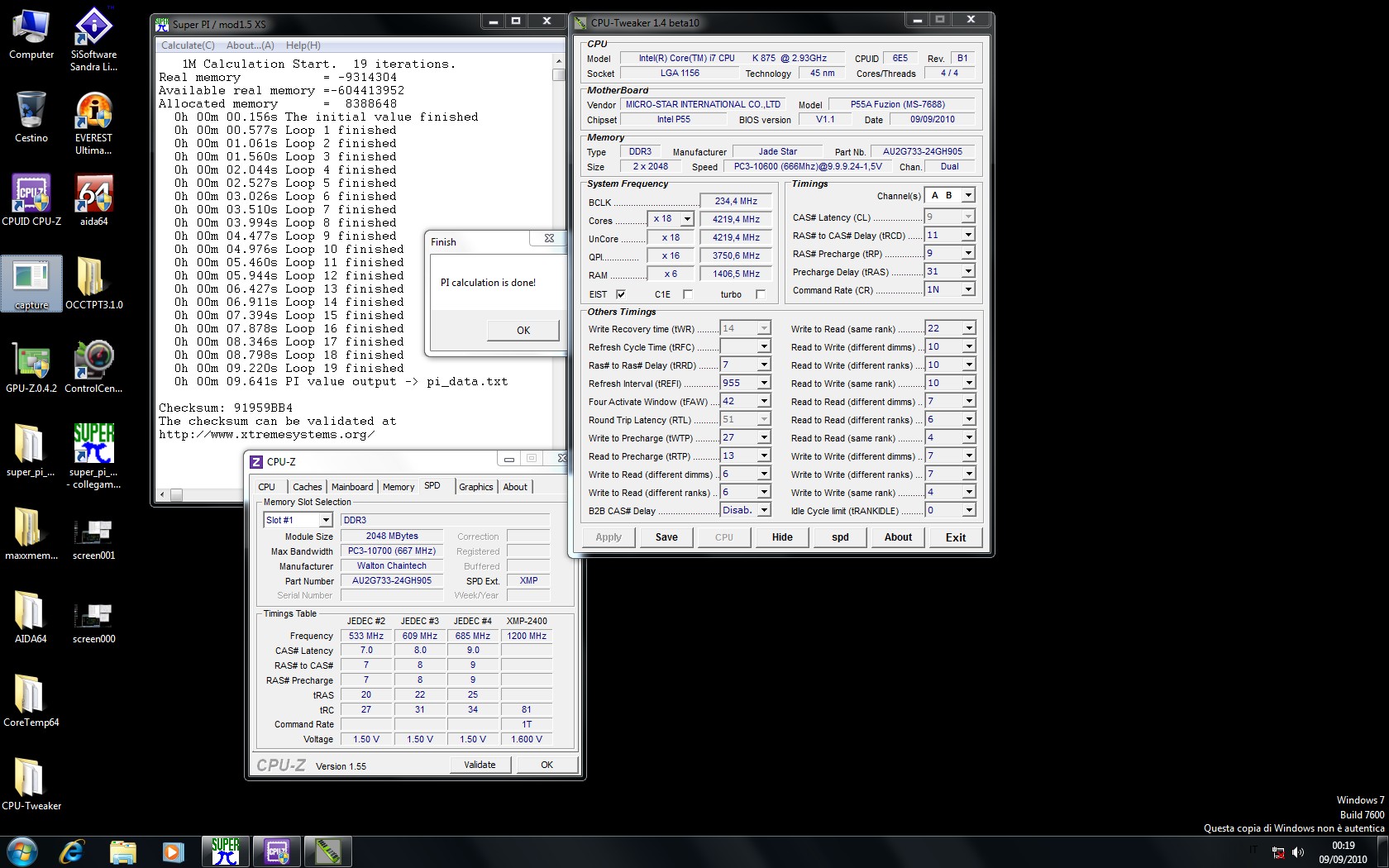Click Exit button in CPU-Tweaker
The width and height of the screenshot is (1389, 868).
(x=956, y=537)
